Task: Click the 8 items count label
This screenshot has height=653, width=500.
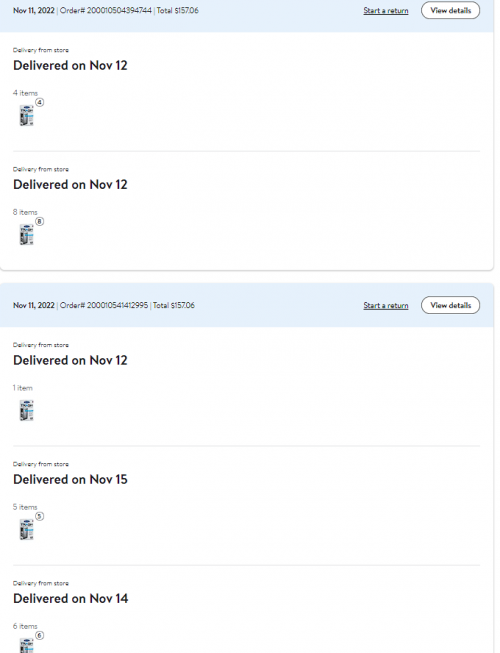Action: (x=25, y=212)
